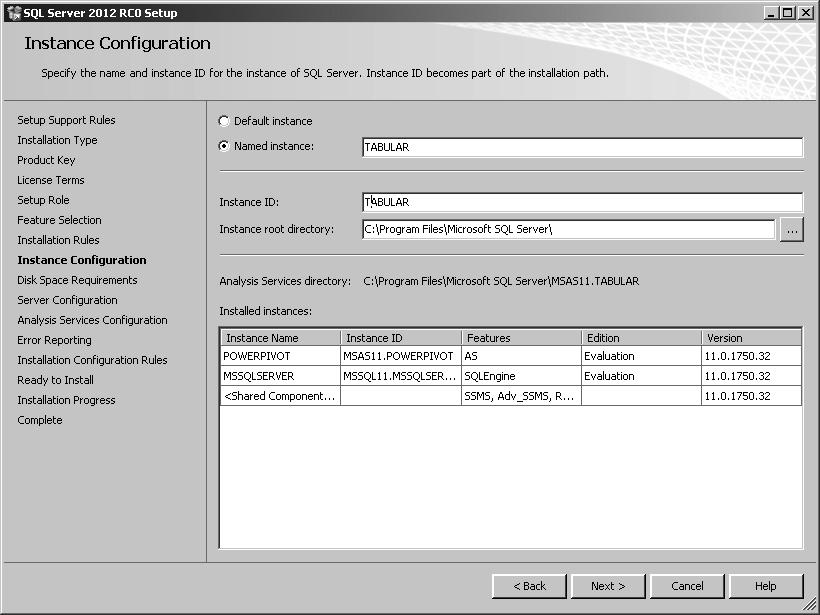
Task: Click Error Reporting step
Action: coord(54,340)
